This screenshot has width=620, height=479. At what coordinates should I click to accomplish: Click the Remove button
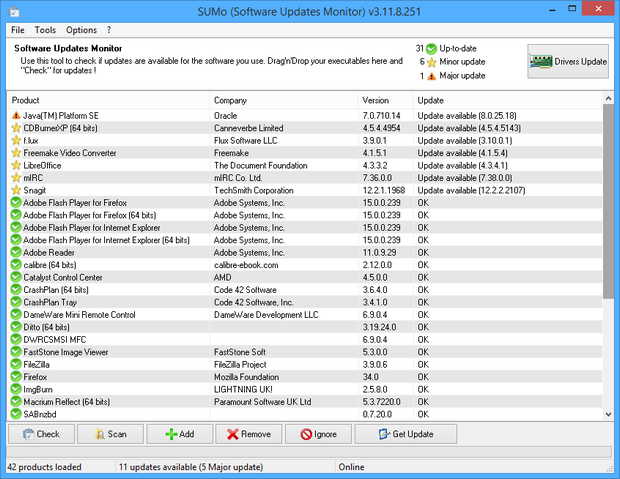pos(249,434)
